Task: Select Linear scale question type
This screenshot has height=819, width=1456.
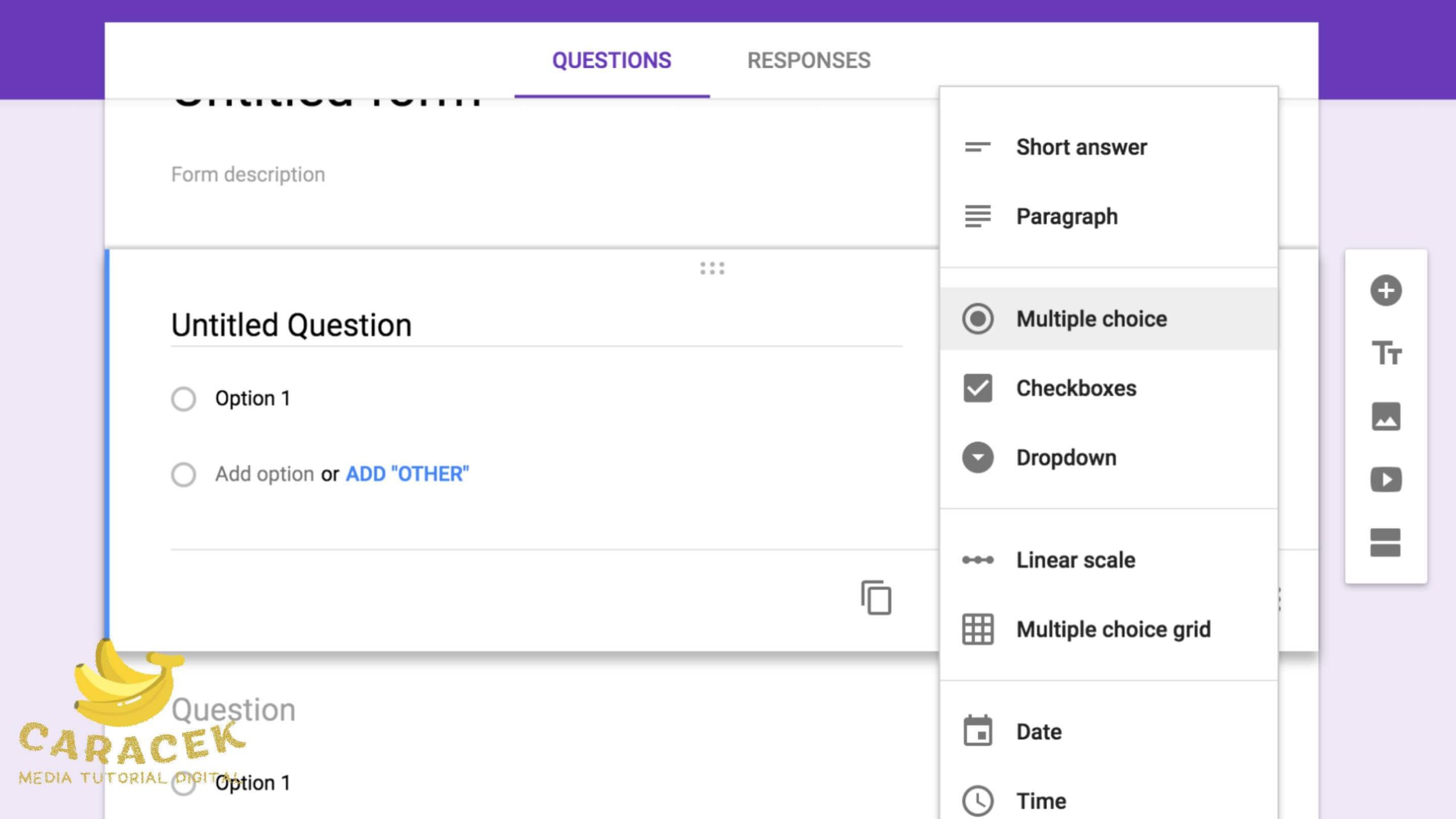Action: click(1075, 560)
